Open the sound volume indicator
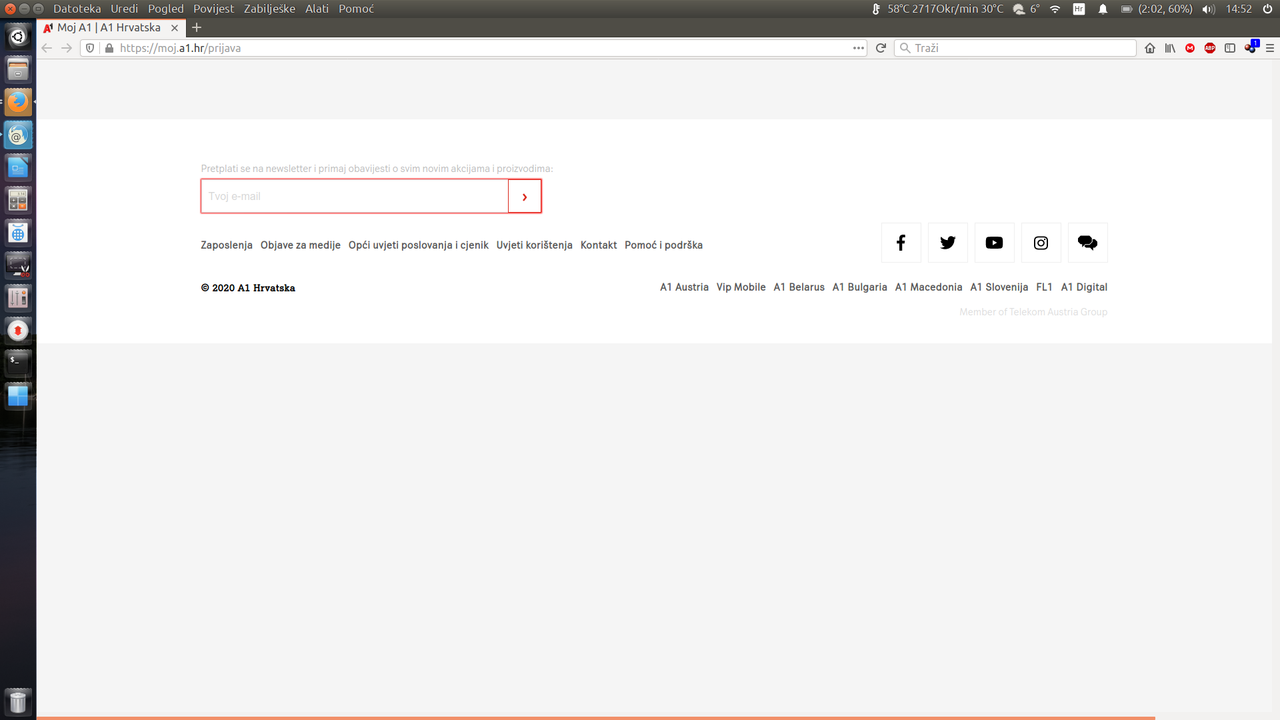 1208,9
